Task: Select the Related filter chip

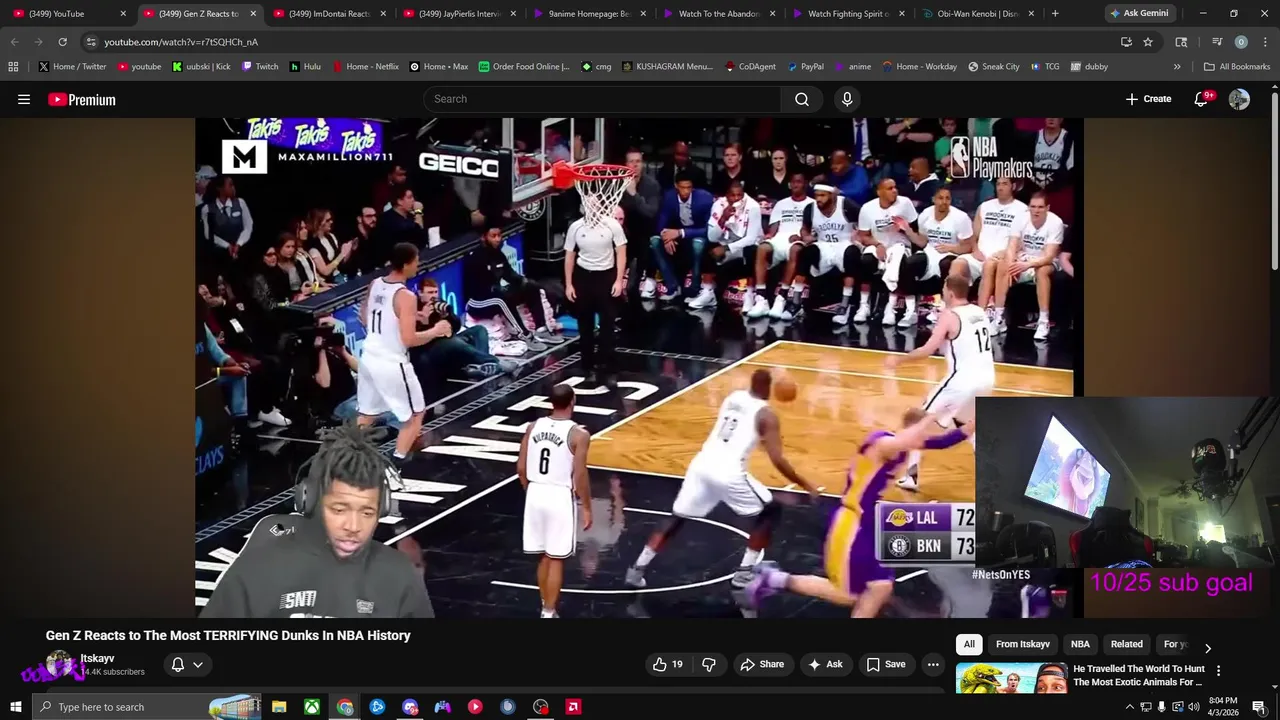Action: click(x=1127, y=644)
